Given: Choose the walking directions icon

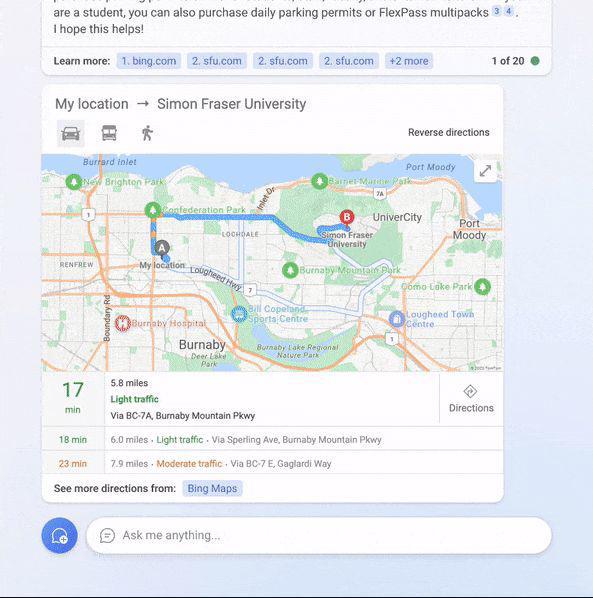Looking at the screenshot, I should pyautogui.click(x=148, y=133).
